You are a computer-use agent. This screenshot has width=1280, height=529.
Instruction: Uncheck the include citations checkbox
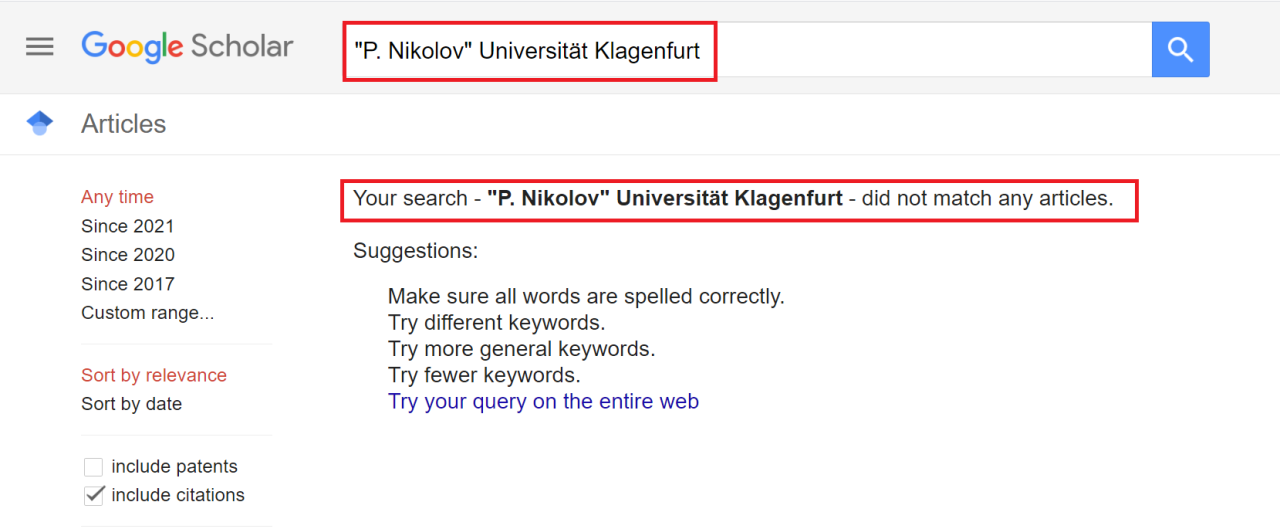pos(93,495)
